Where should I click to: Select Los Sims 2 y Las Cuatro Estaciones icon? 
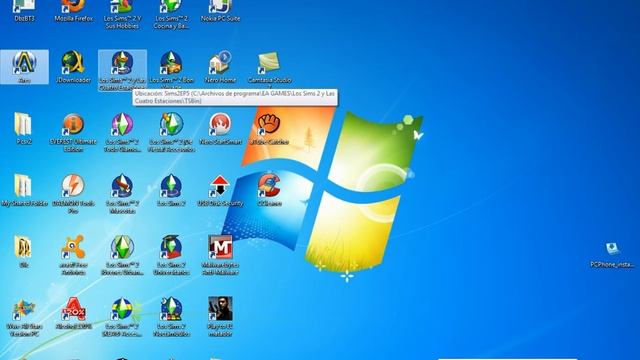tap(122, 70)
